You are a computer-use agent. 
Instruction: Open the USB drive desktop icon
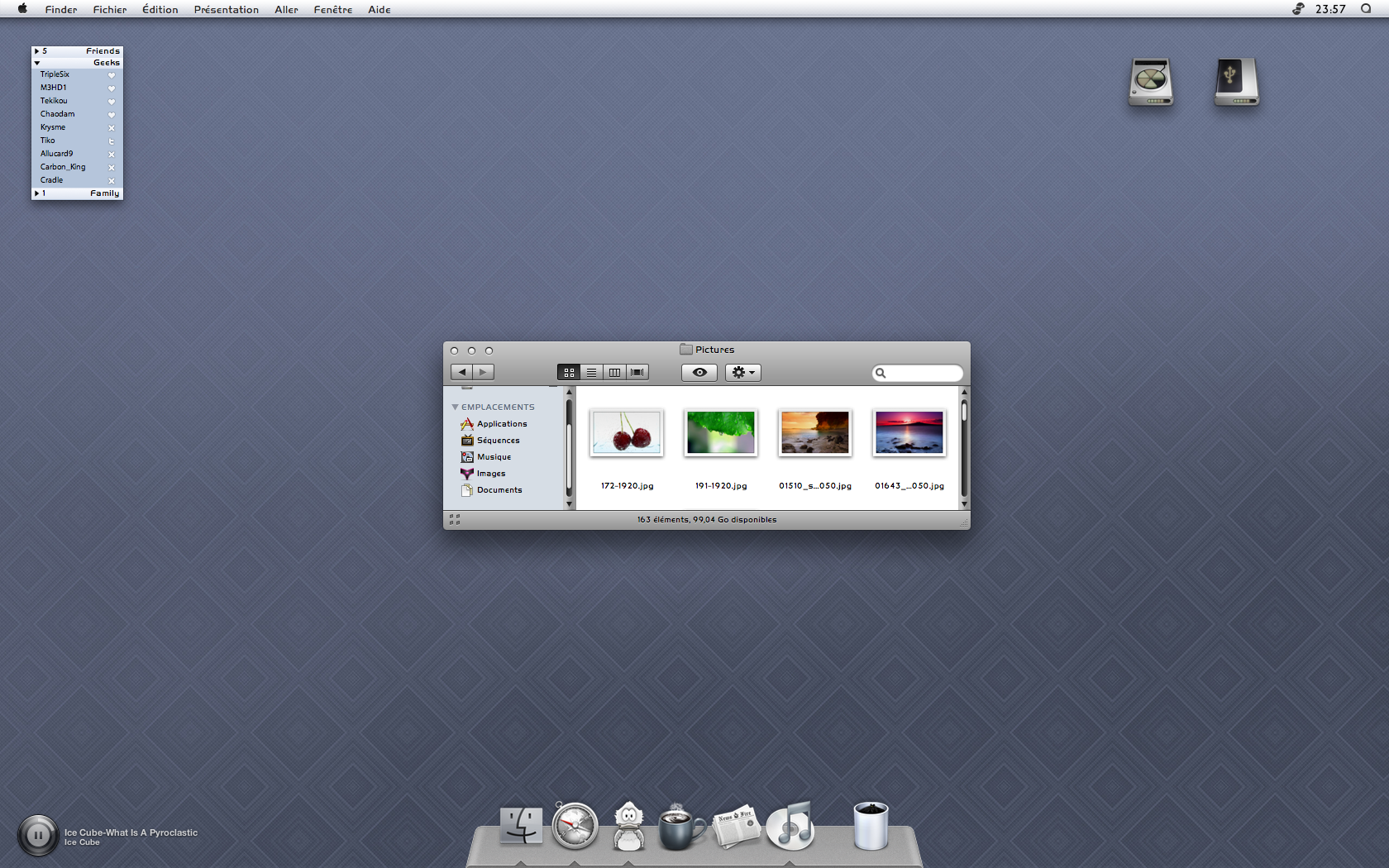1237,81
